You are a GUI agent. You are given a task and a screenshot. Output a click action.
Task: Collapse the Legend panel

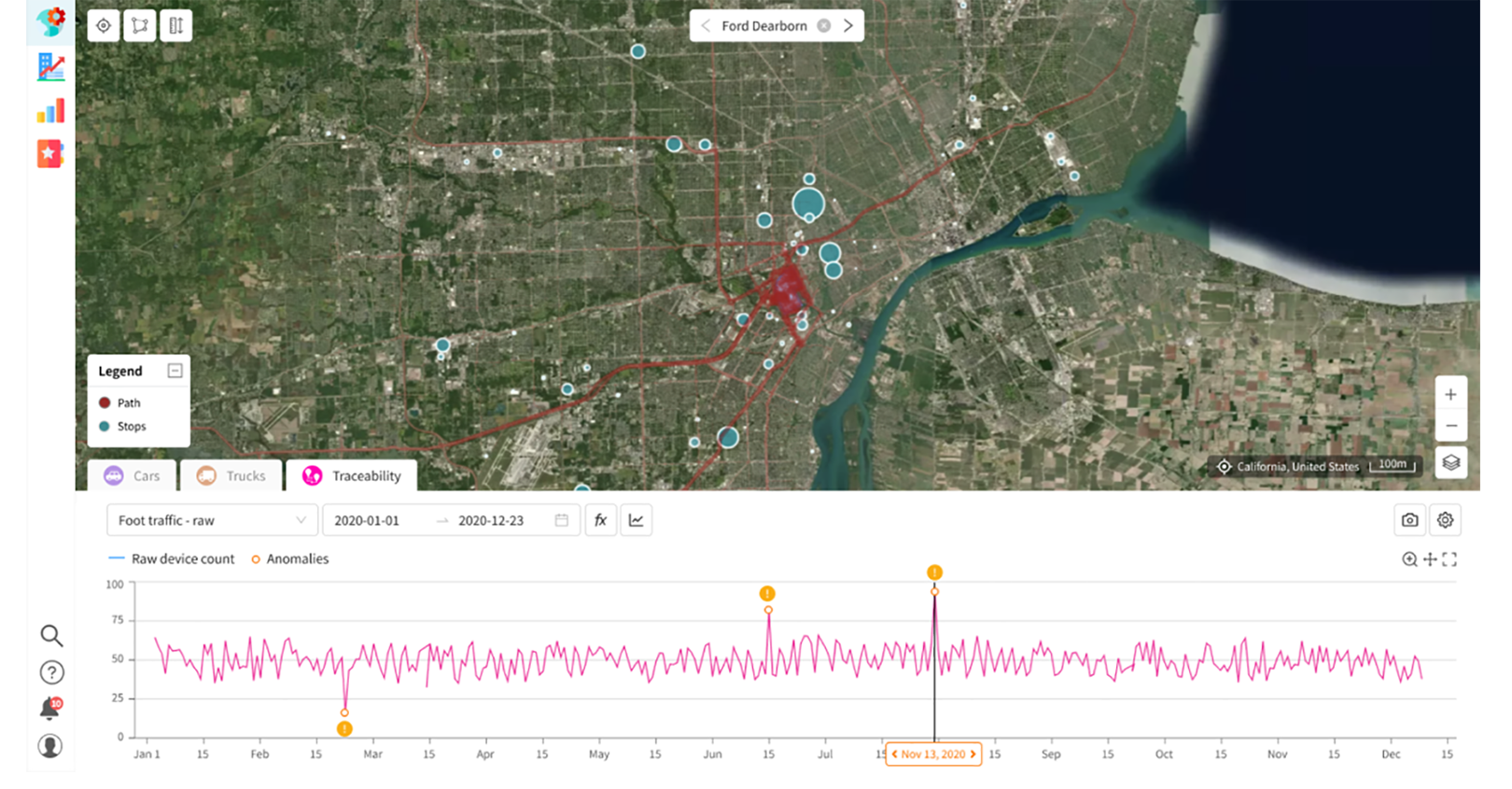click(x=175, y=371)
